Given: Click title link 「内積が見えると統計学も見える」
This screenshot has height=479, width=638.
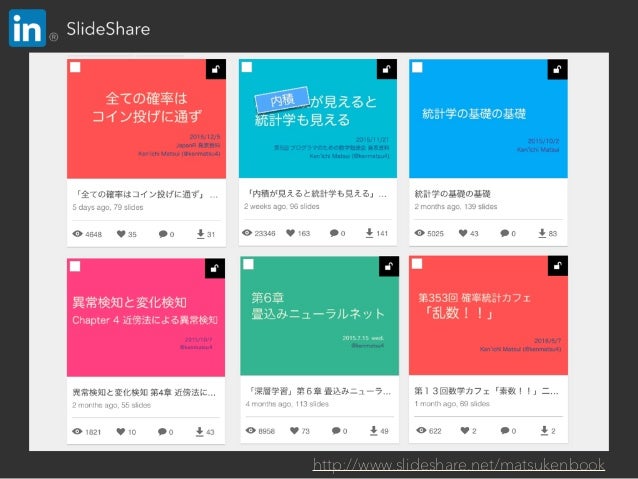Looking at the screenshot, I should tap(316, 193).
